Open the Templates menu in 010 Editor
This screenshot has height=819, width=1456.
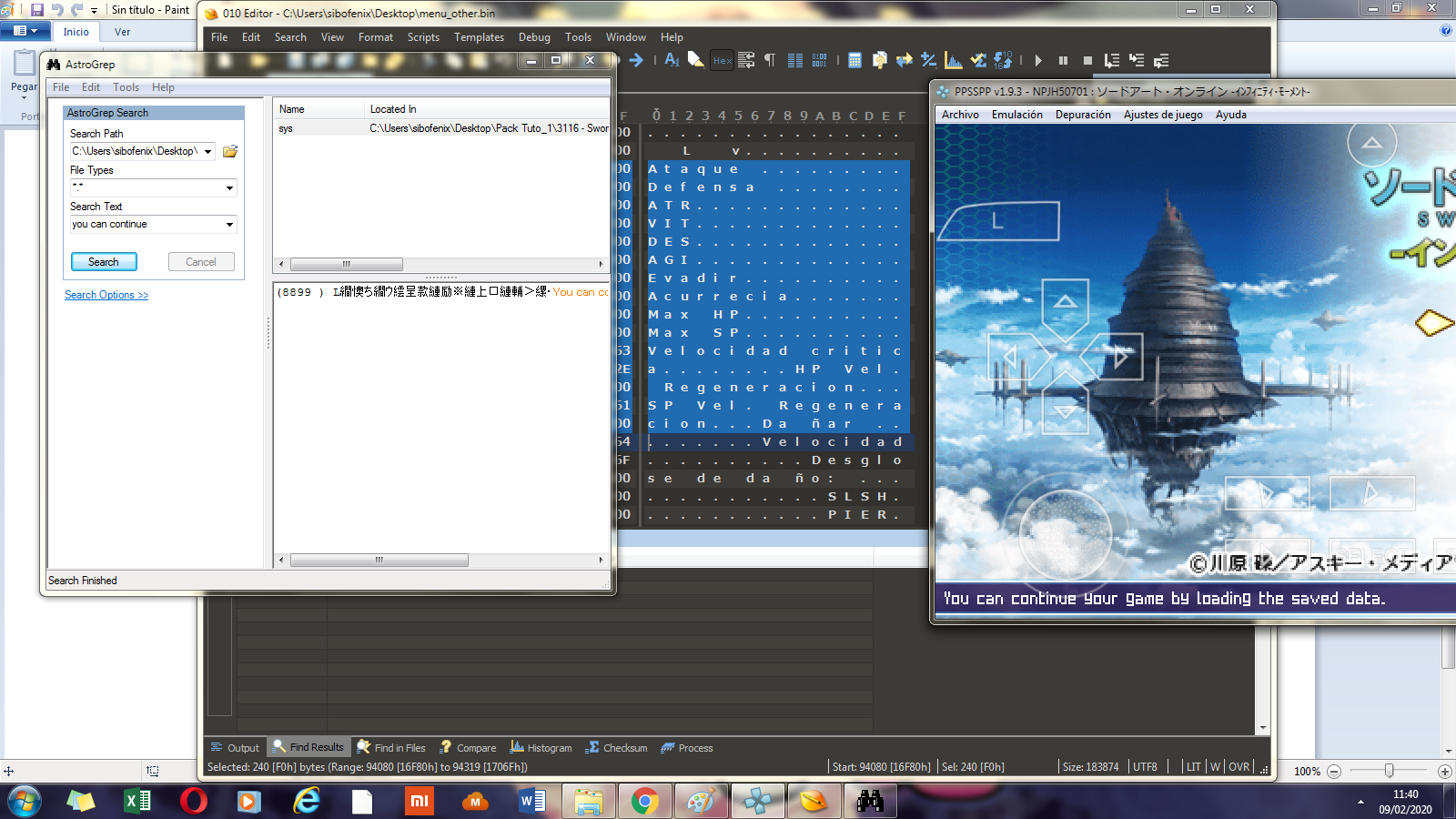[479, 37]
